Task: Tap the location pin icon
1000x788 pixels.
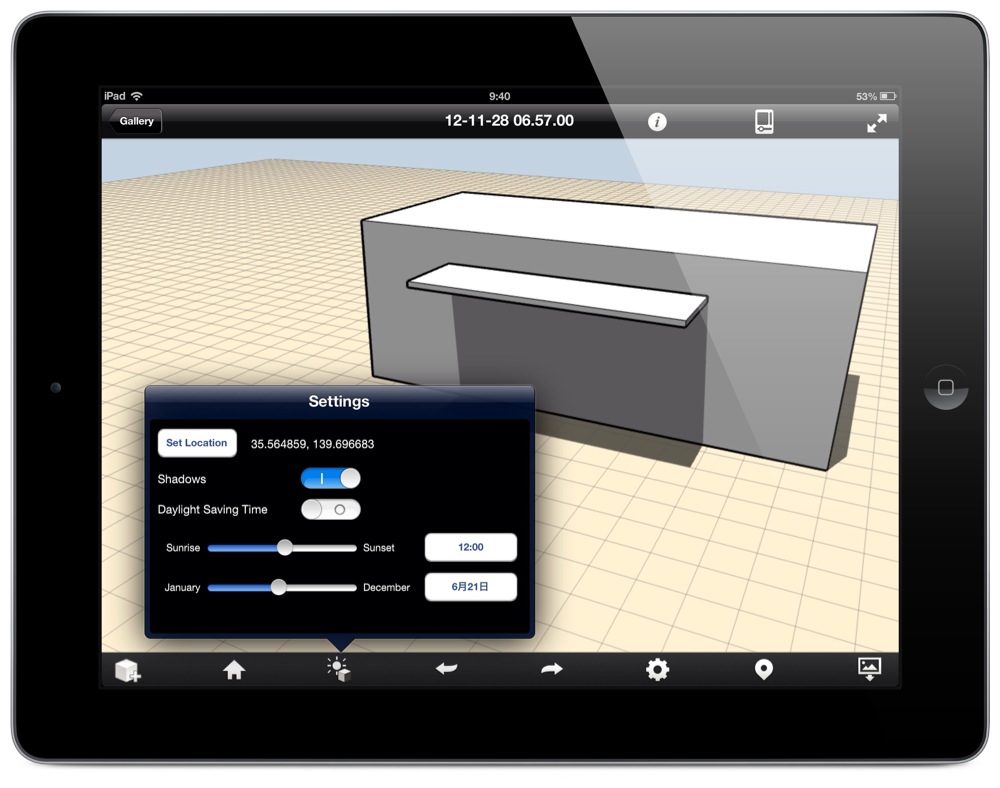Action: [763, 670]
